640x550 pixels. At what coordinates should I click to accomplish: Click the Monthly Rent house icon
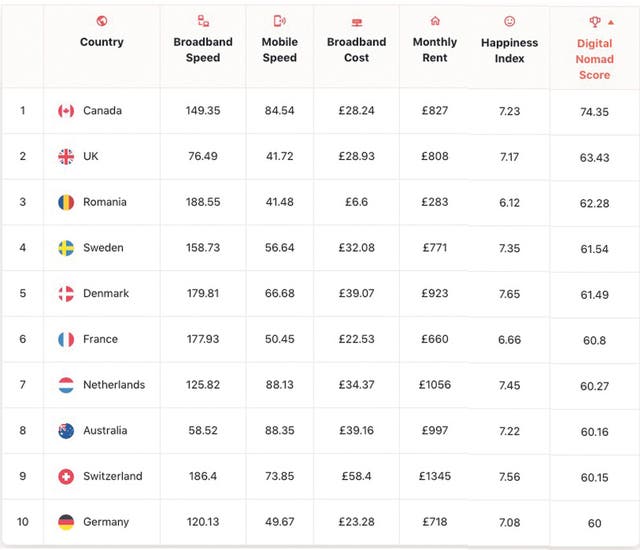(x=435, y=21)
